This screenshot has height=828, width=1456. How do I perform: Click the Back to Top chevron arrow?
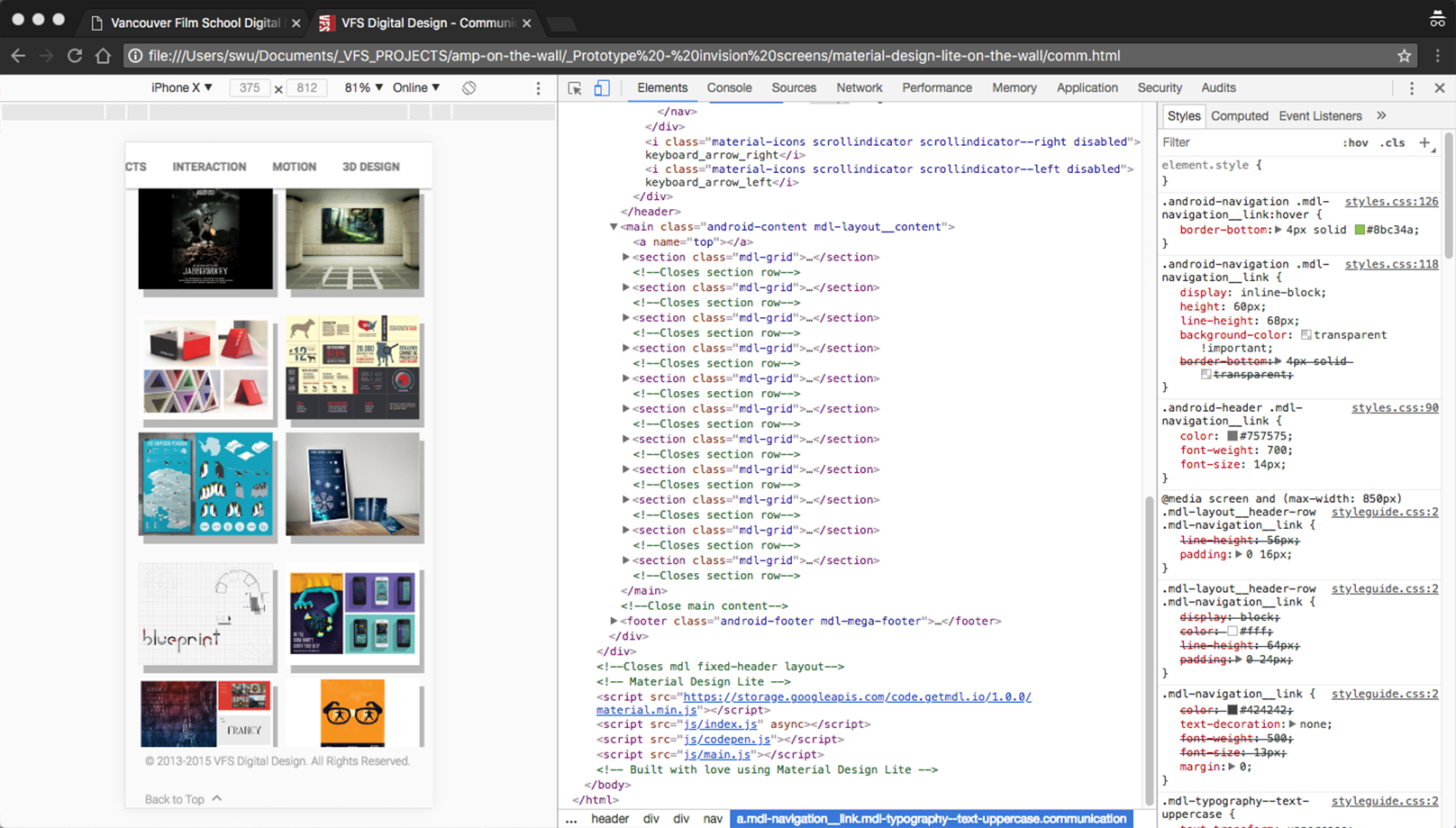coord(217,798)
